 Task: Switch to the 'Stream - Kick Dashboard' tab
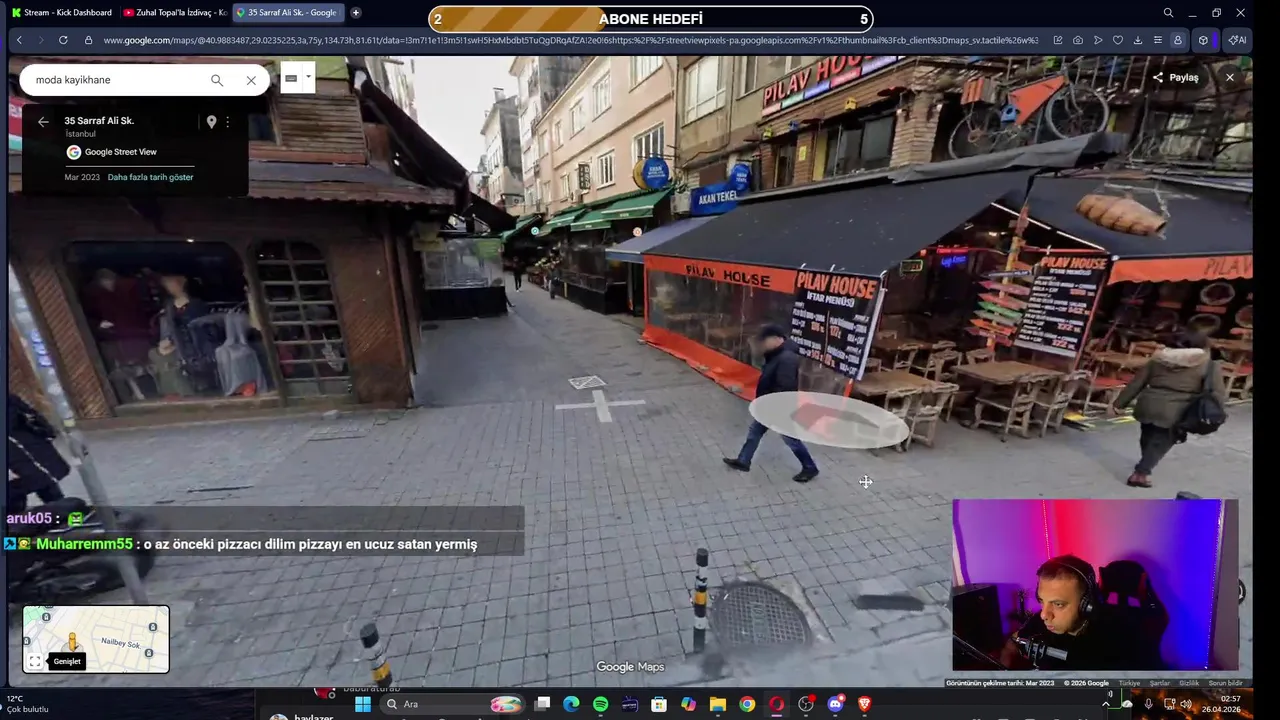(x=61, y=12)
